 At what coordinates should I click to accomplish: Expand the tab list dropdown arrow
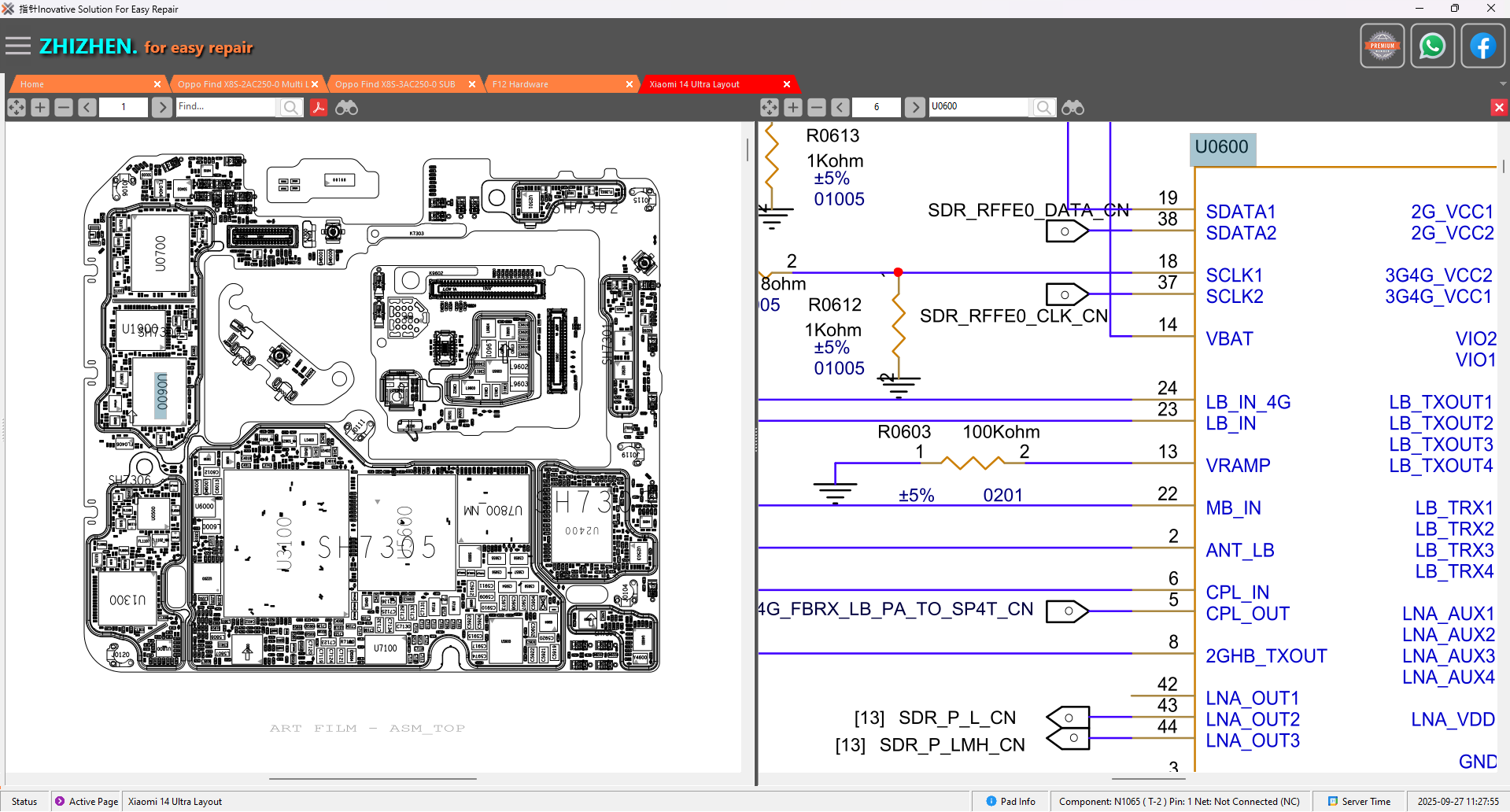(x=1503, y=83)
